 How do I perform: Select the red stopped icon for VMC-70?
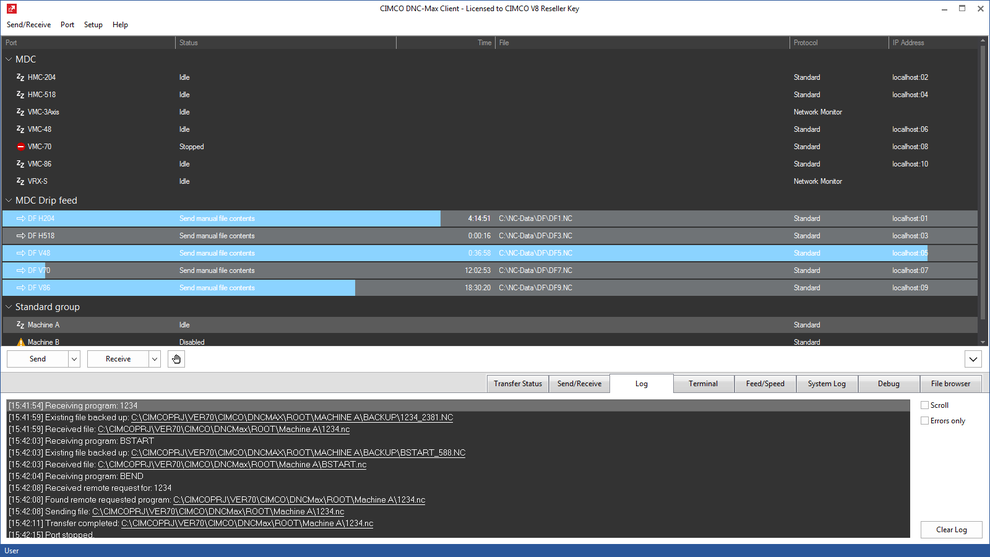coord(20,147)
